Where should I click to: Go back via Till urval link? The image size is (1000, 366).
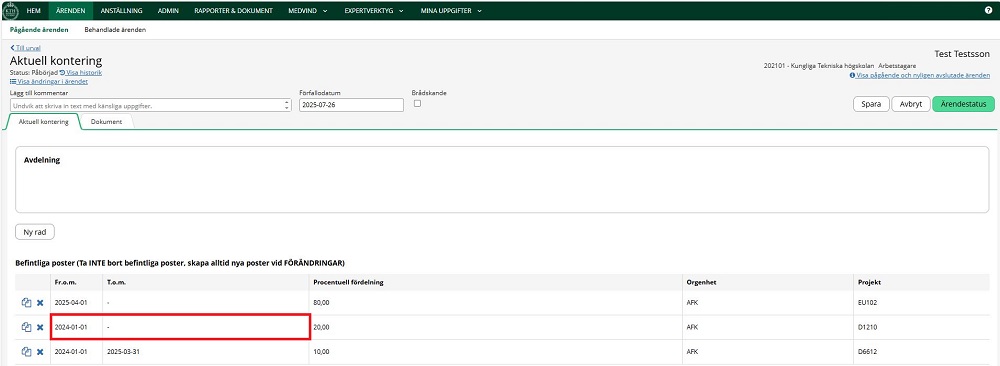(26, 48)
